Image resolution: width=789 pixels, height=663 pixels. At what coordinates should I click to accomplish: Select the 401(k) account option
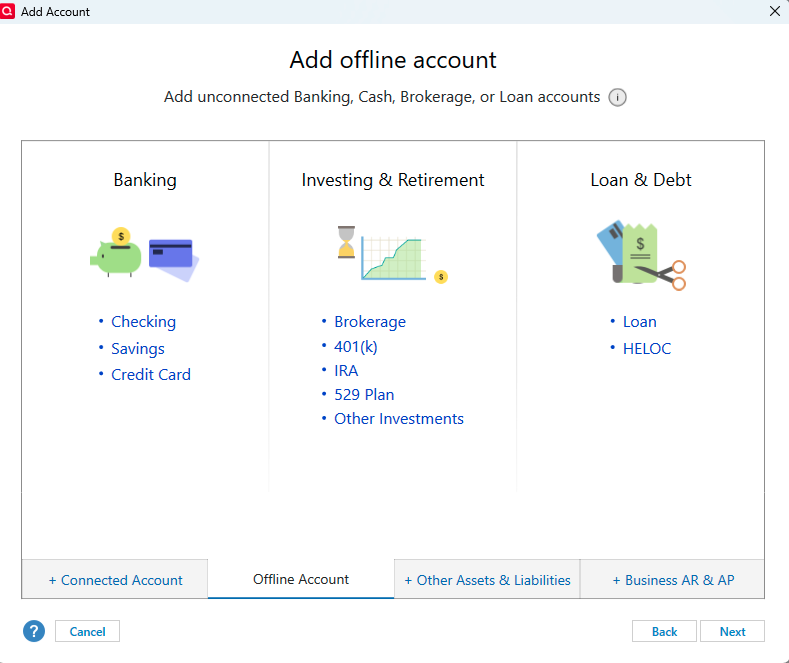(x=356, y=347)
